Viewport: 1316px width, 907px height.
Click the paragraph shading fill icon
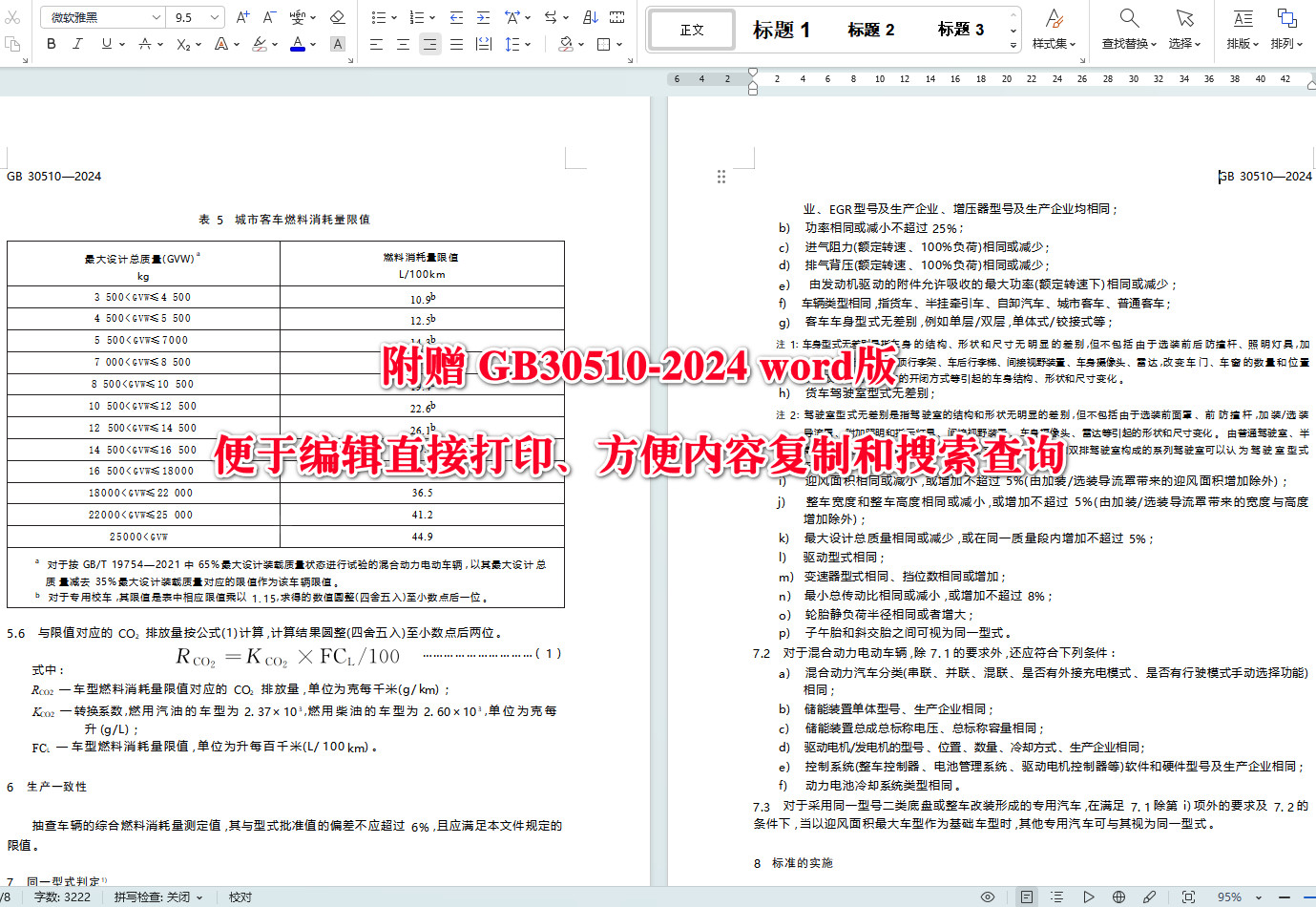(567, 44)
